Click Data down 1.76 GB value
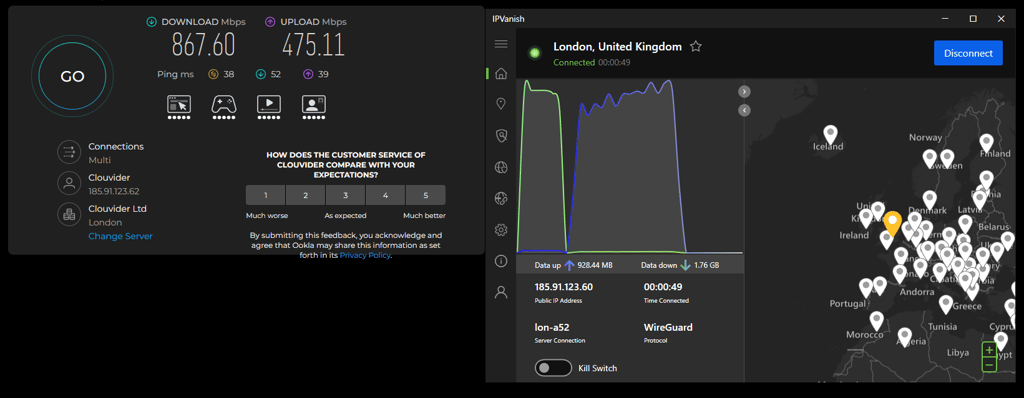The height and width of the screenshot is (398, 1024). point(707,265)
